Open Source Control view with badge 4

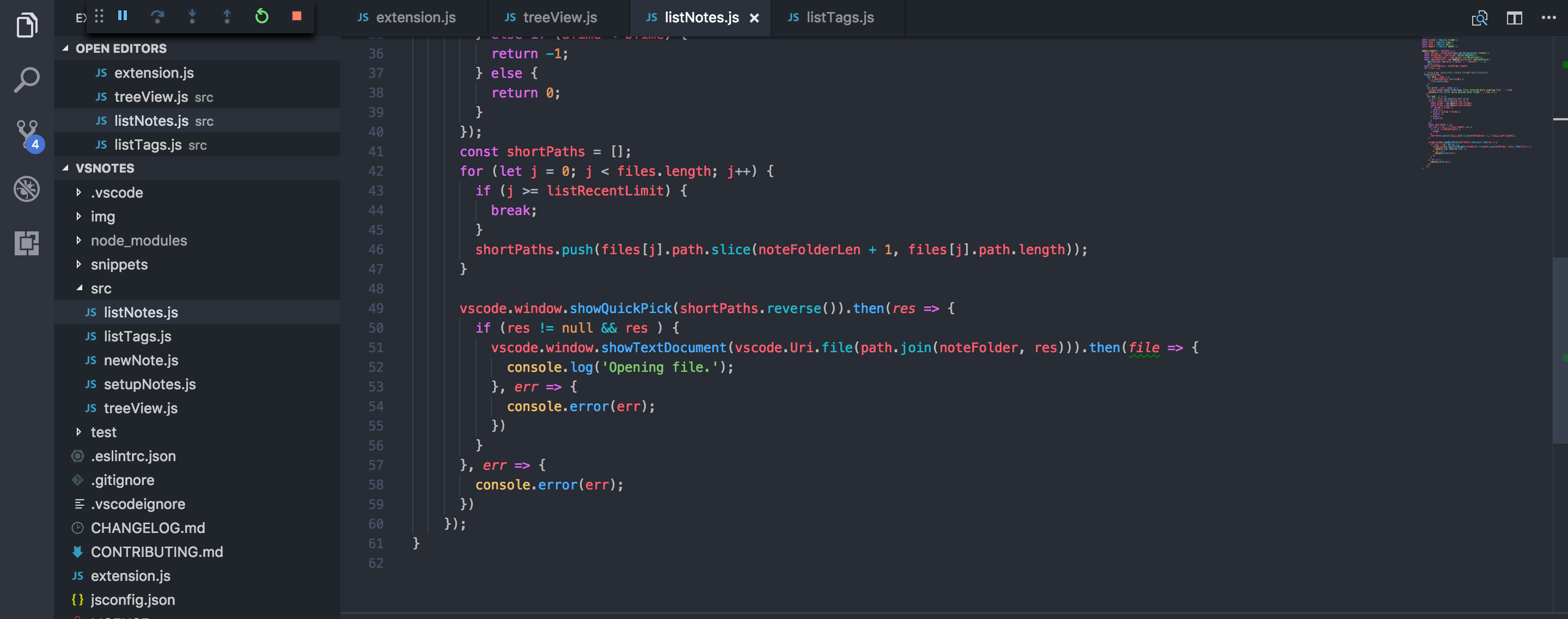coord(29,134)
